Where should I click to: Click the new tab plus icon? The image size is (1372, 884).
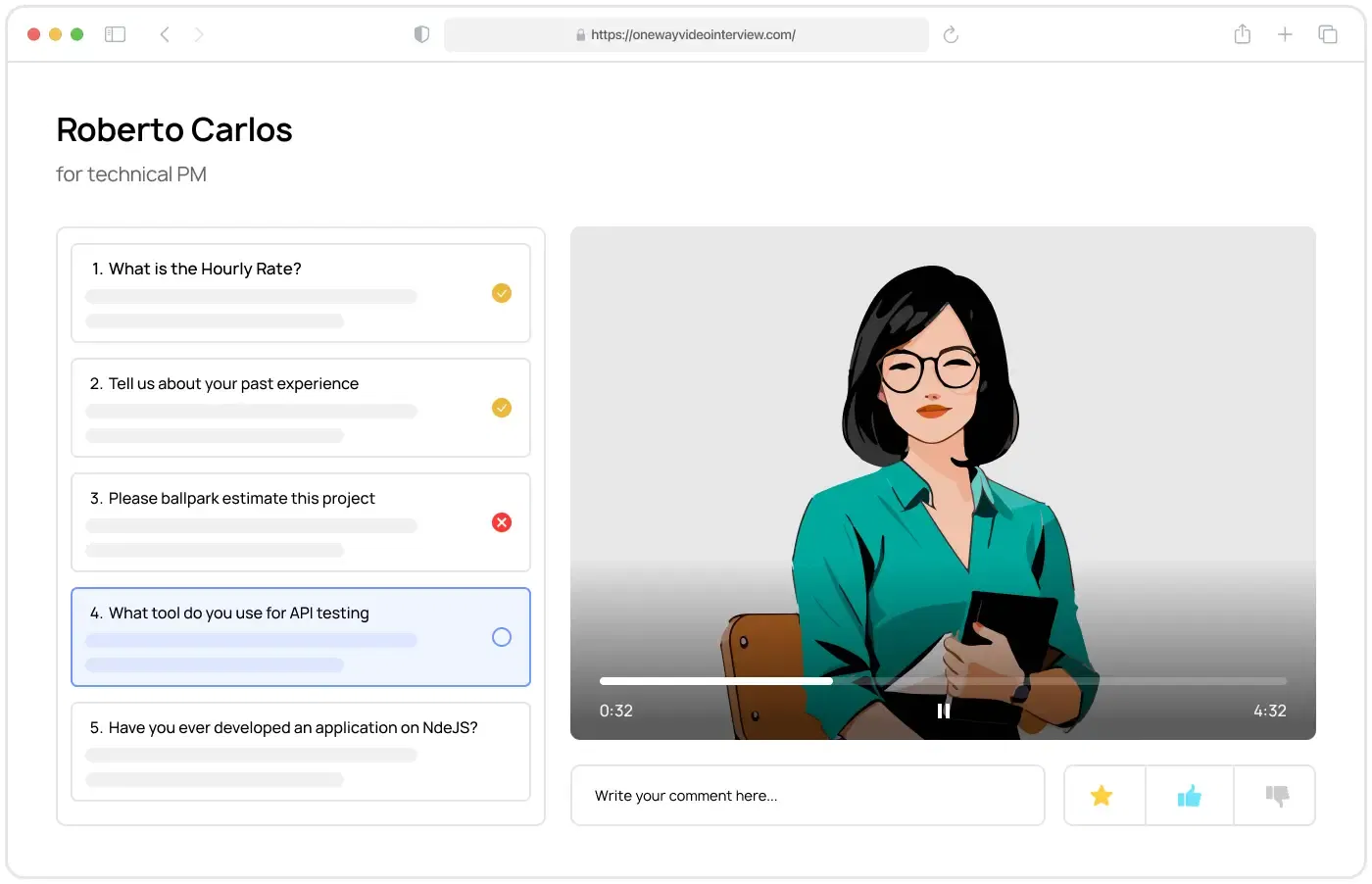tap(1285, 33)
